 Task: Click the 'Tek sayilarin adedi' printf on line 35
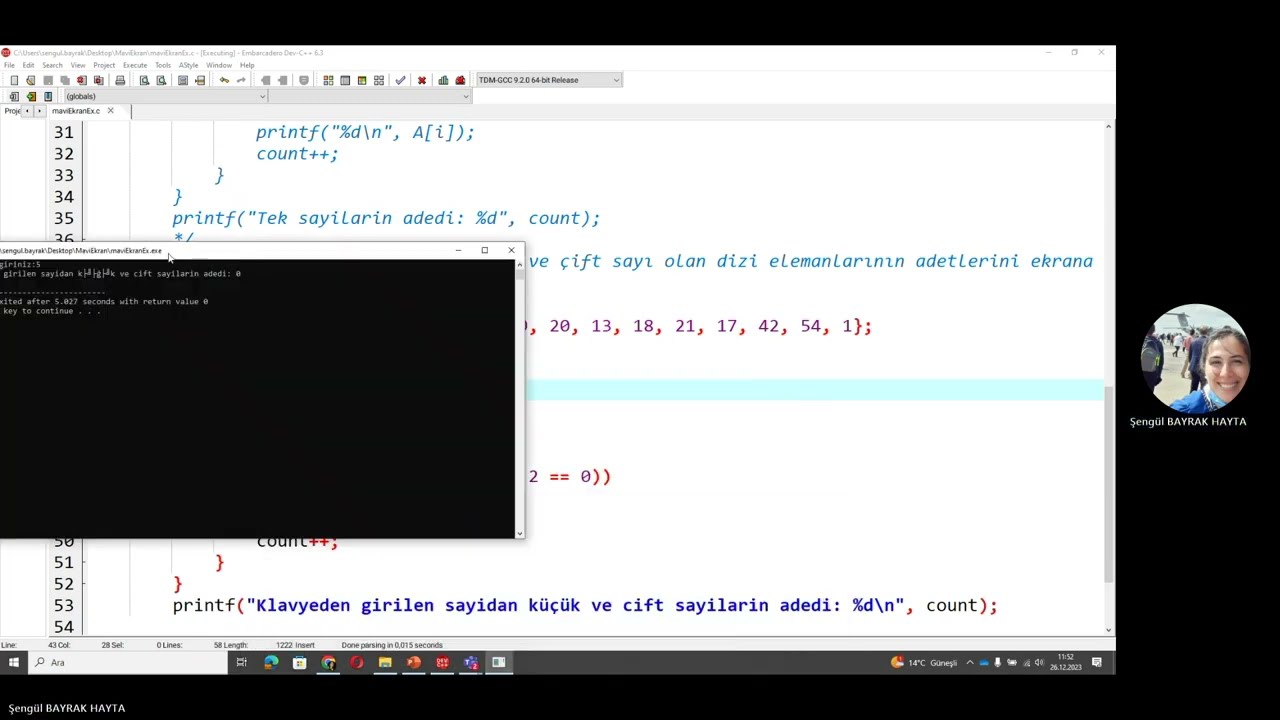click(x=386, y=218)
